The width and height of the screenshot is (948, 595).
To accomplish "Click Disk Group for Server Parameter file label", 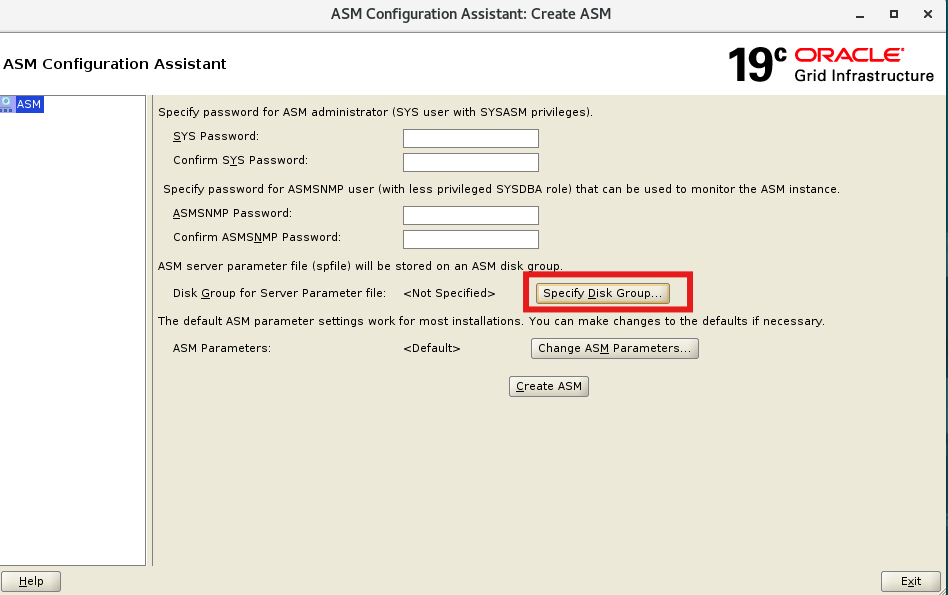I will click(279, 293).
